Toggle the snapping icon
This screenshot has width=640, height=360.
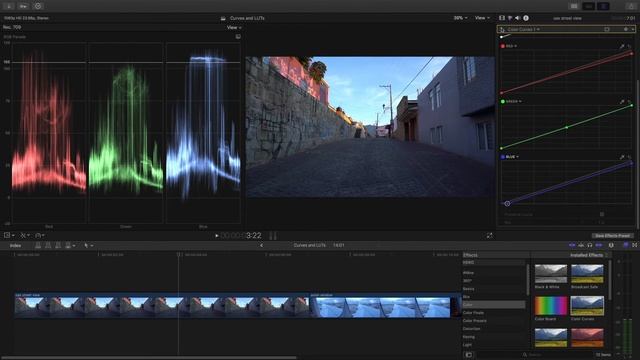coord(599,245)
